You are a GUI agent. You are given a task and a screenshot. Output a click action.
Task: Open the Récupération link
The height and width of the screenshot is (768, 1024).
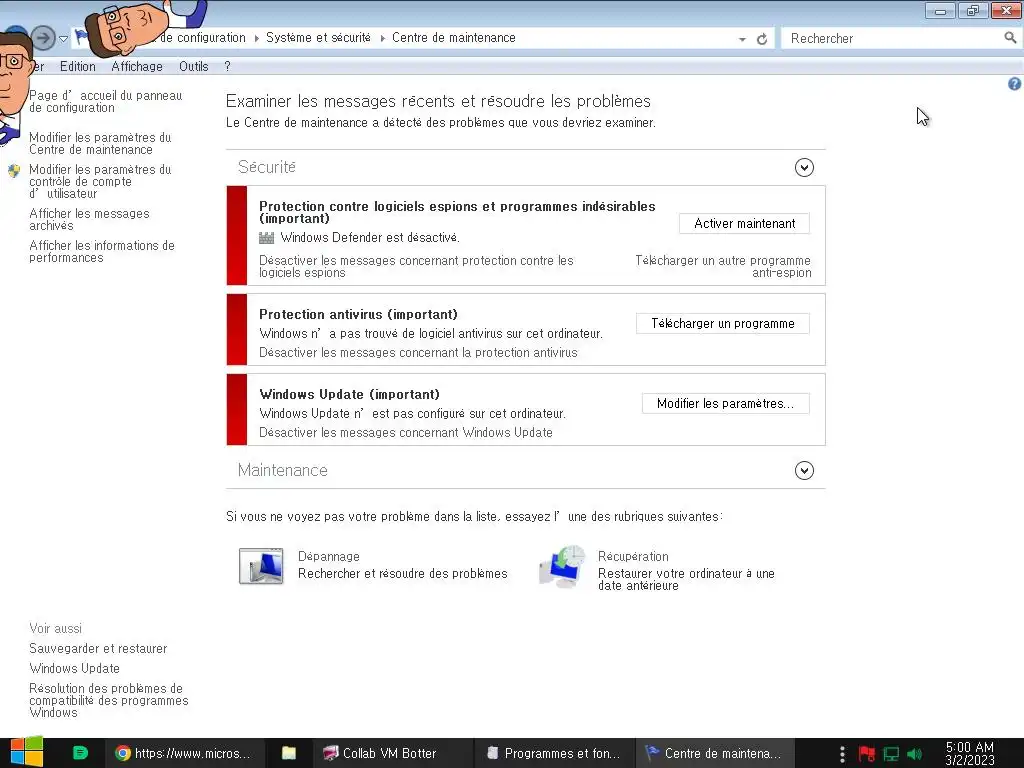pyautogui.click(x=633, y=556)
